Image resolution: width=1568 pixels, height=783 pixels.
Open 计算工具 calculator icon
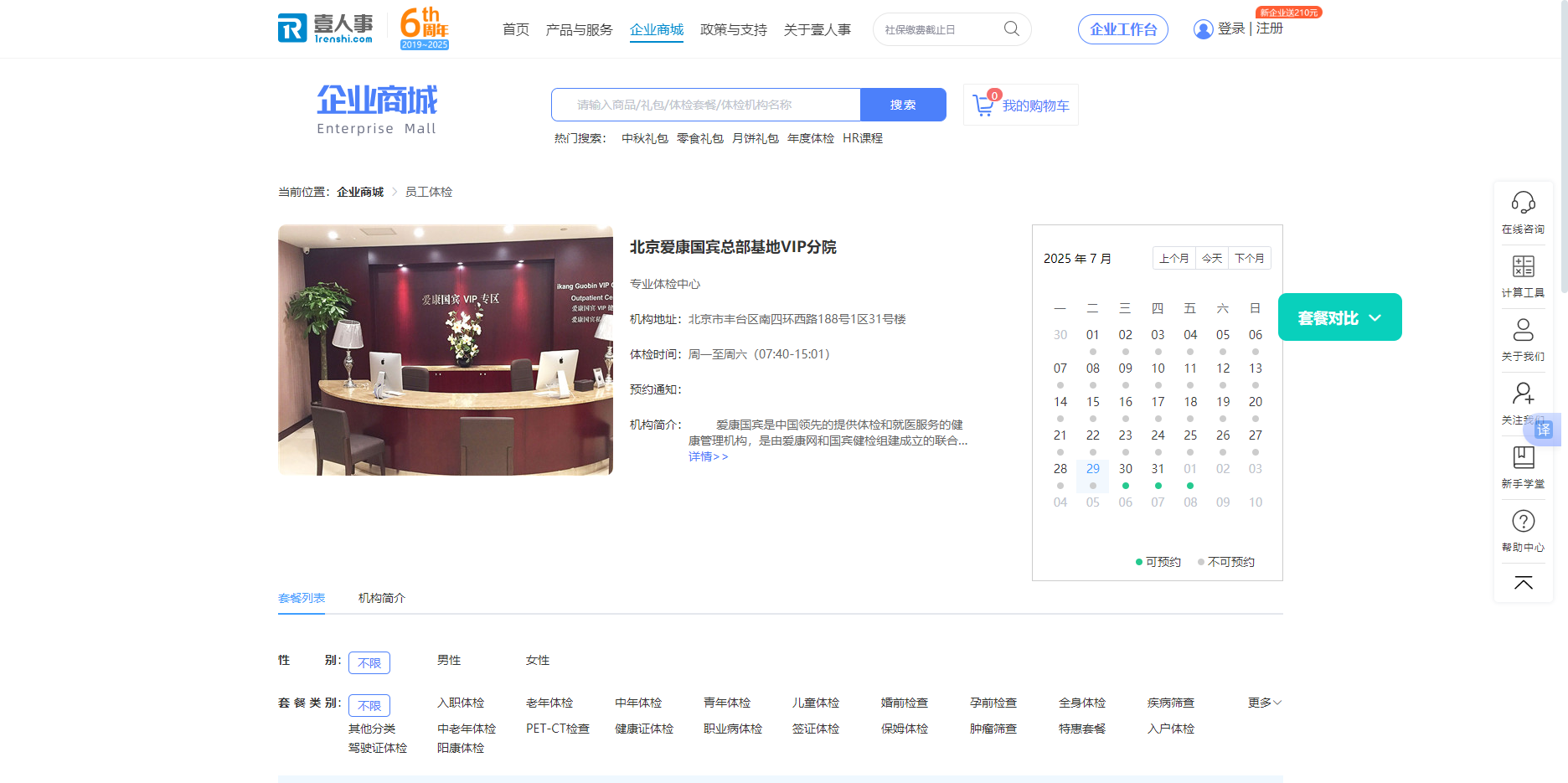[x=1523, y=266]
